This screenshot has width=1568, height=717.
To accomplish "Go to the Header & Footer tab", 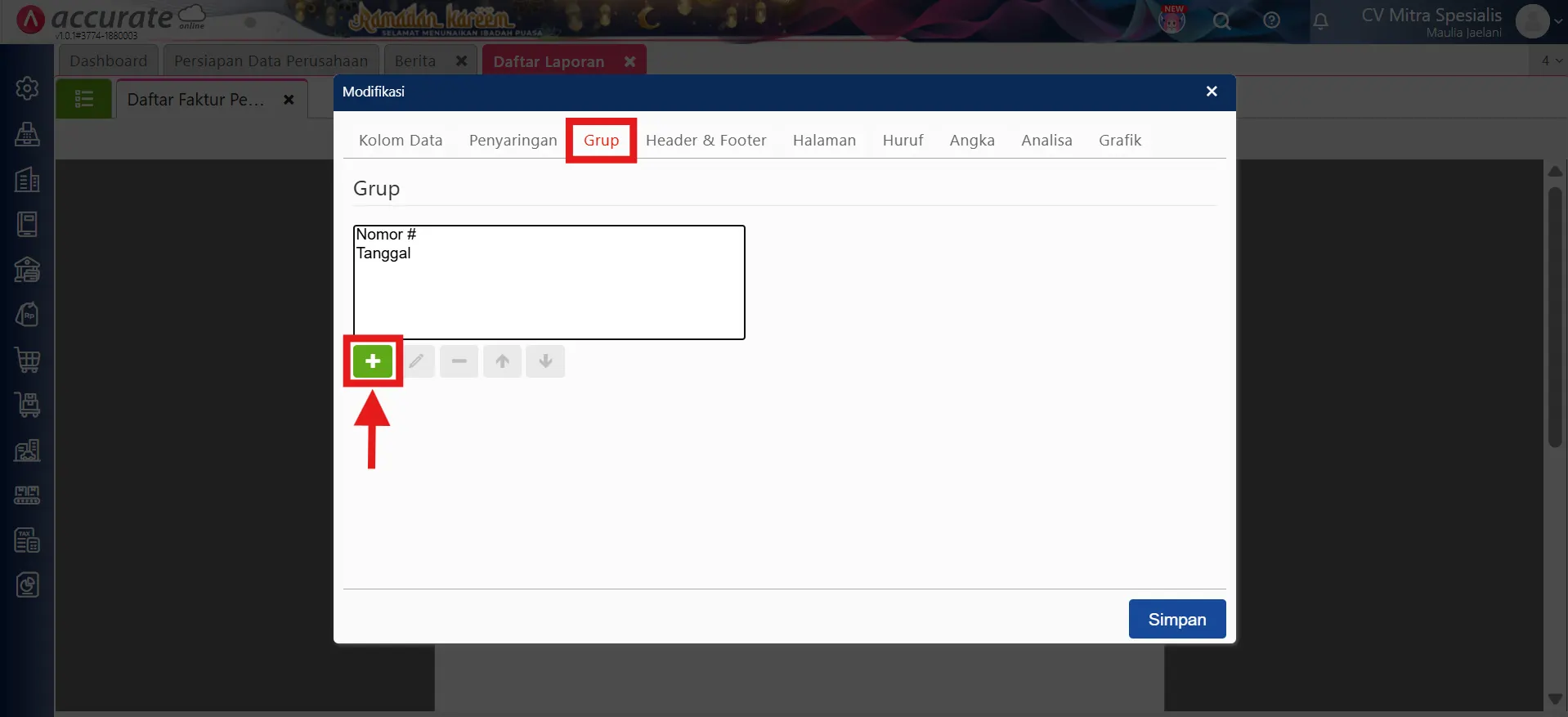I will (706, 141).
